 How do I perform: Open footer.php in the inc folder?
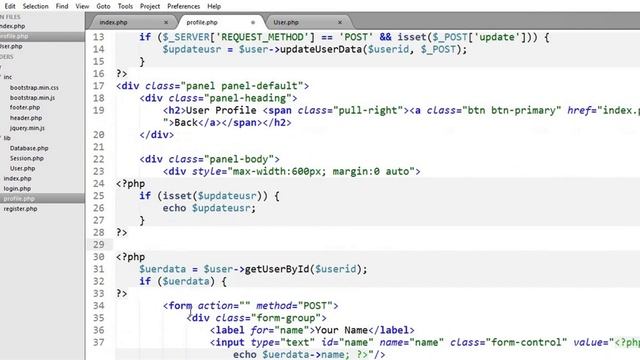[25, 107]
